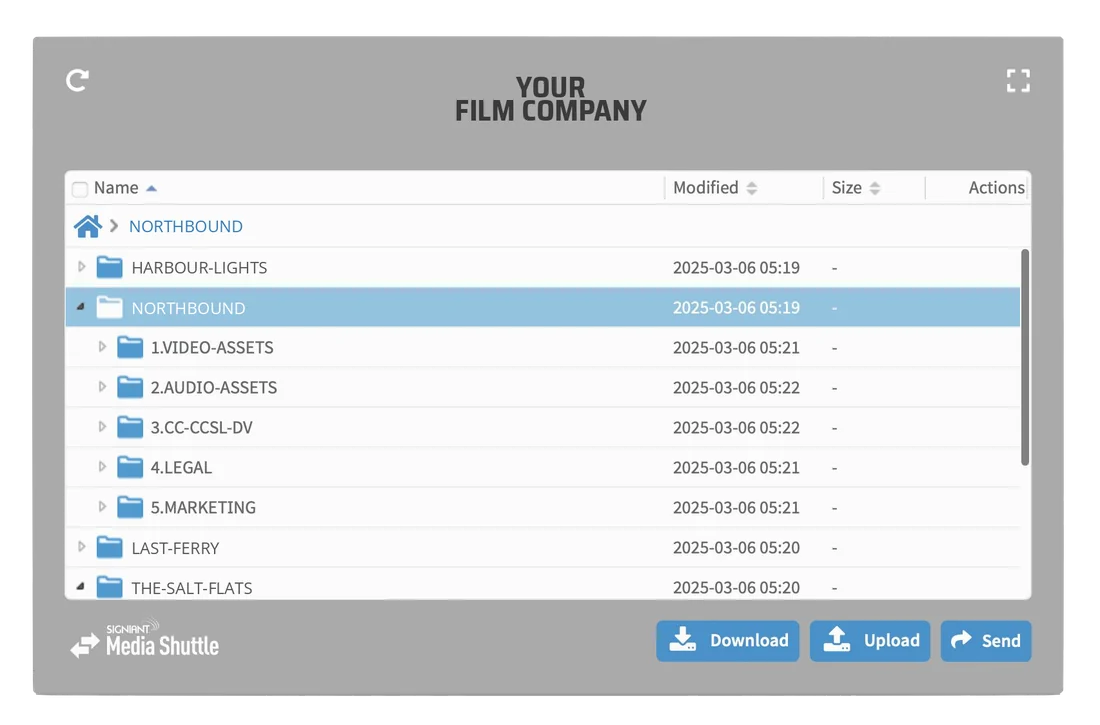This screenshot has height=725, width=1100.
Task: Click the modified date of 2.AUDIO-ASSETS
Action: 736,388
